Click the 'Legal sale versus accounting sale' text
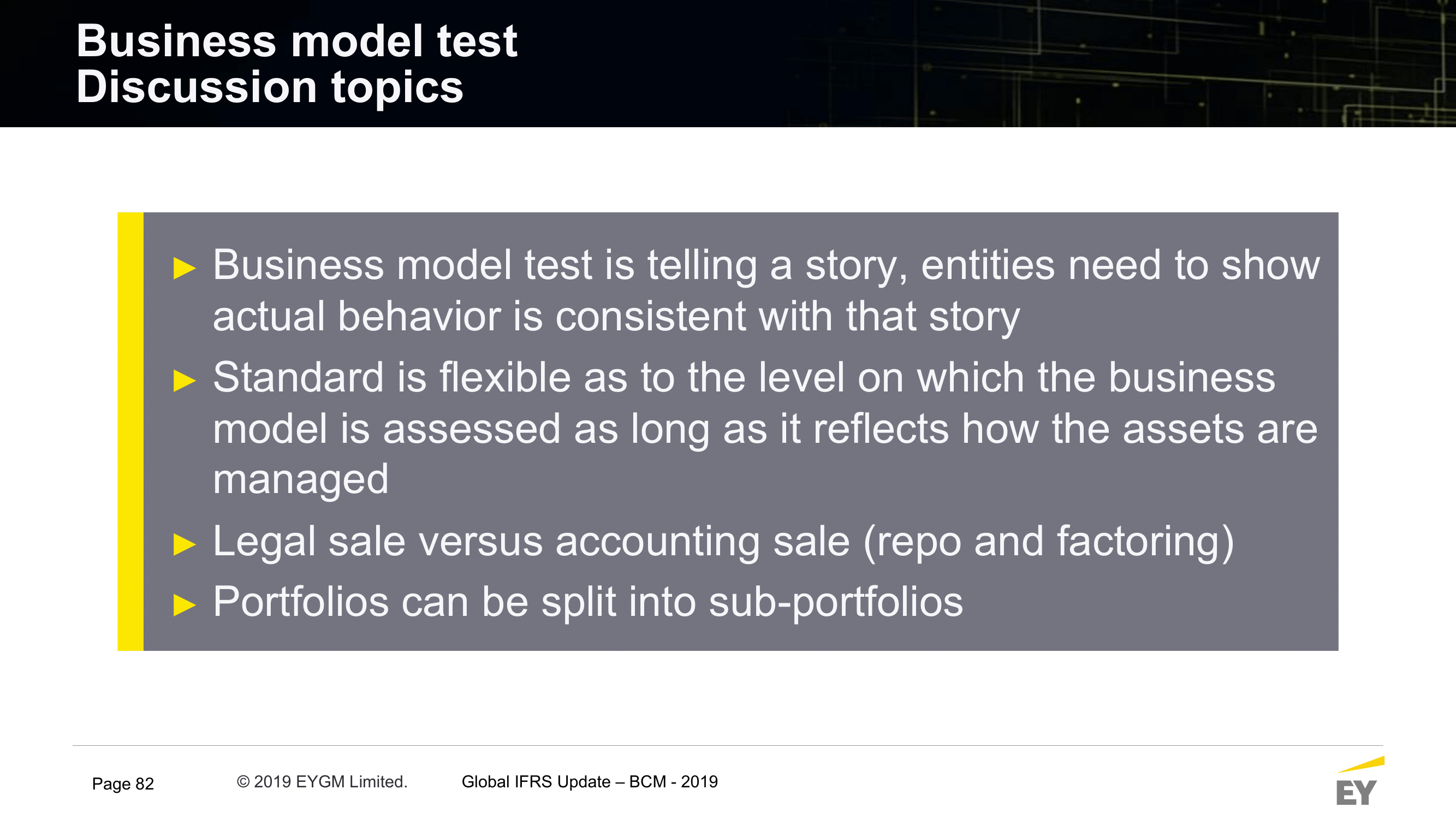 pos(531,542)
